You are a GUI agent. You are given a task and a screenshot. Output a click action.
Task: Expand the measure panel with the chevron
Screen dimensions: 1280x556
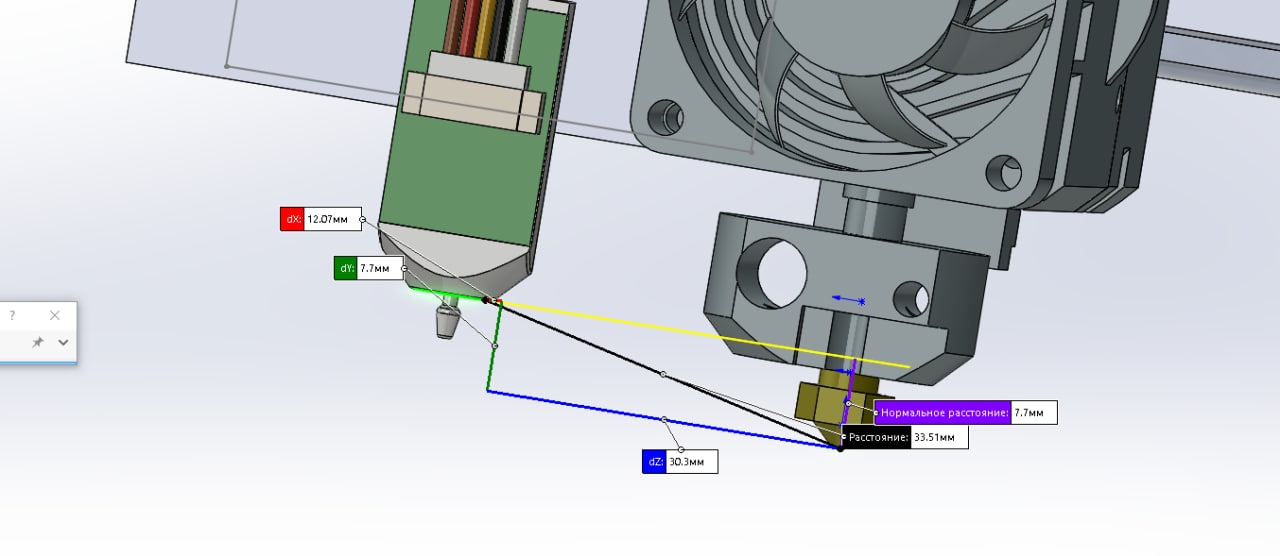(x=63, y=342)
